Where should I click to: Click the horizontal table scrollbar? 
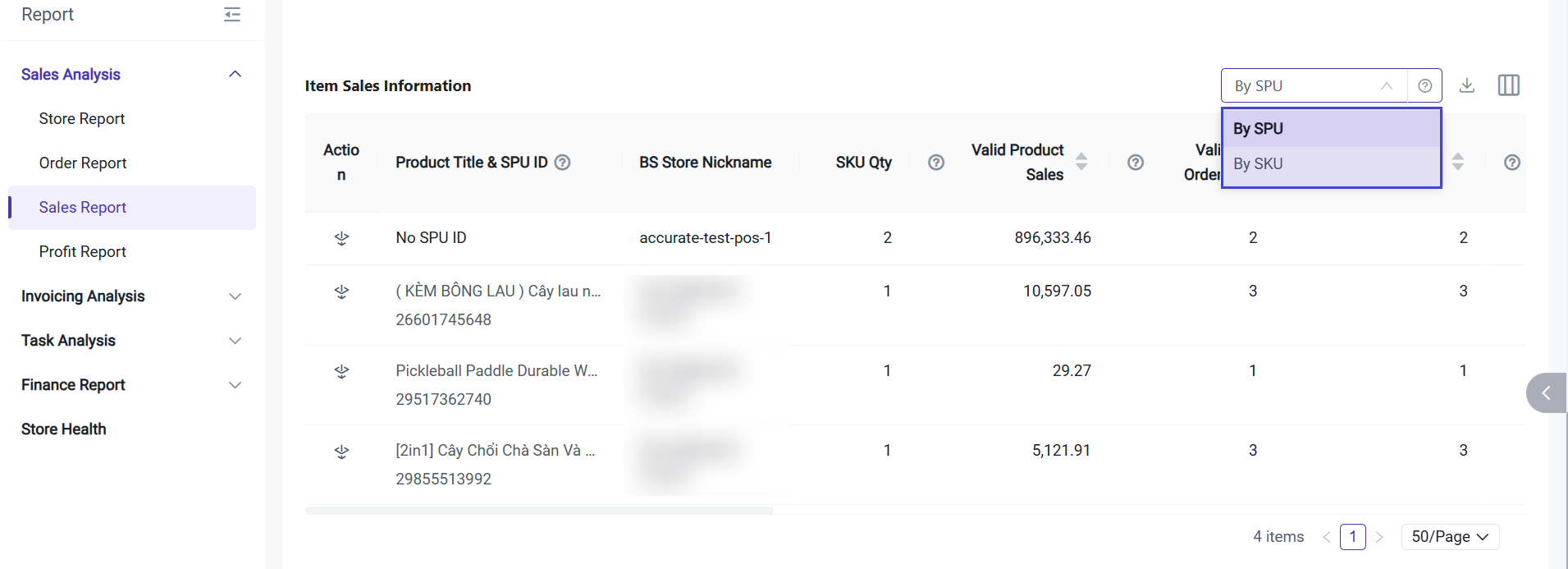point(539,511)
